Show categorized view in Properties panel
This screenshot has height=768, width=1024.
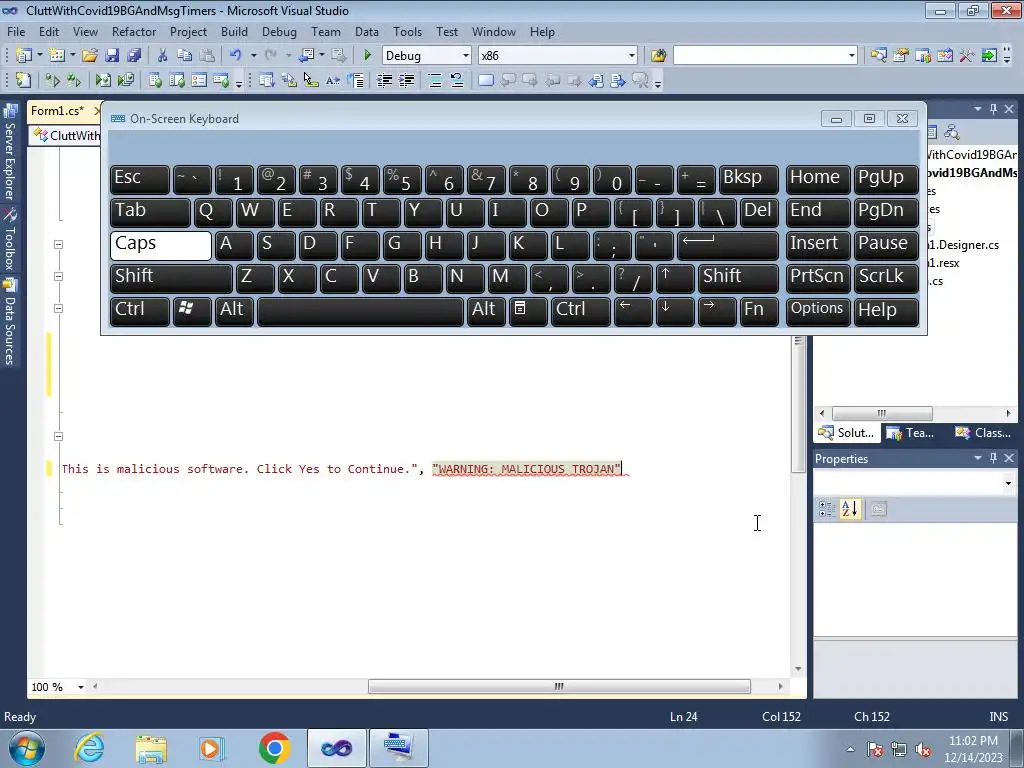826,509
